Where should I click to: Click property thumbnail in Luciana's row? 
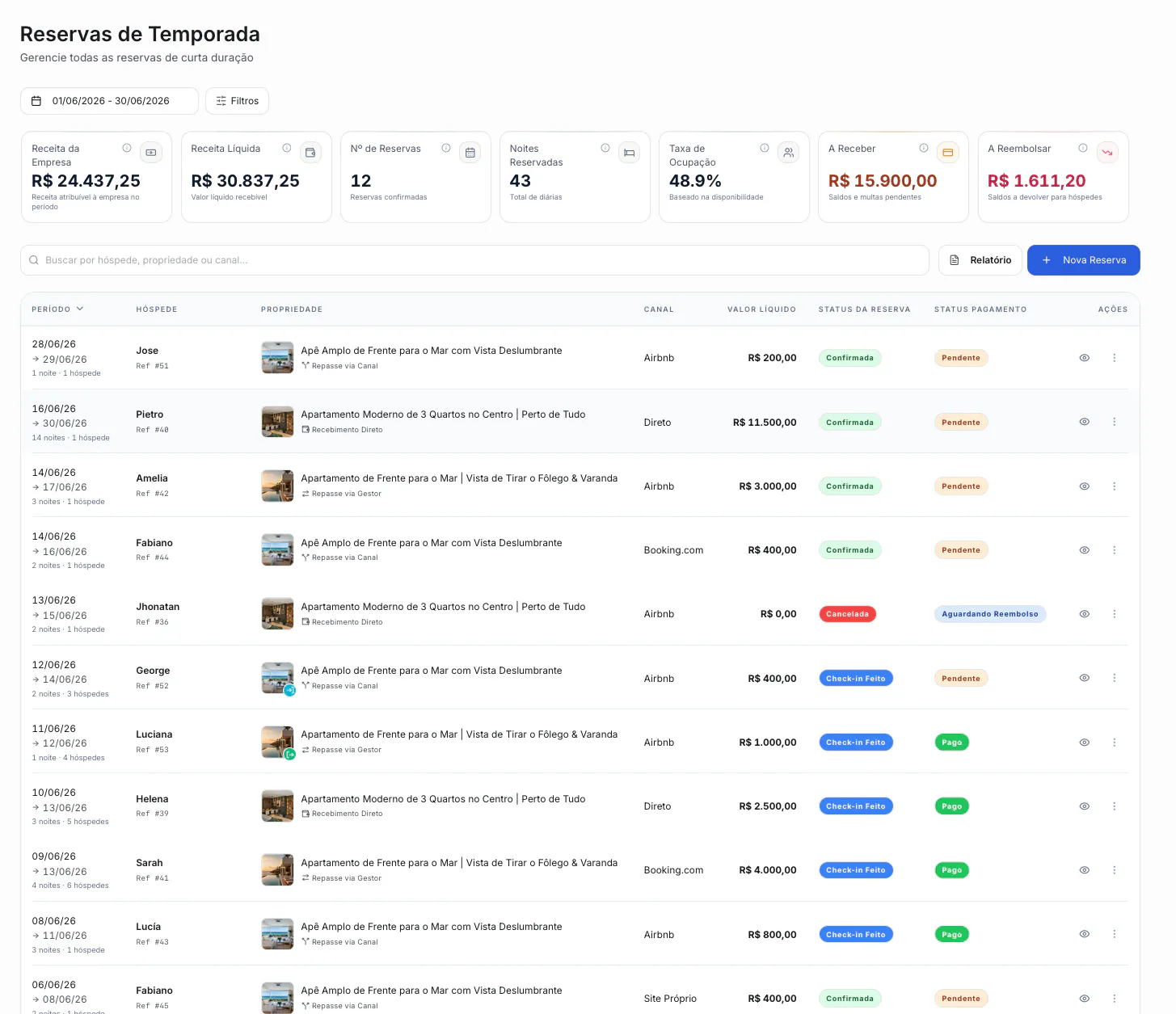(277, 743)
